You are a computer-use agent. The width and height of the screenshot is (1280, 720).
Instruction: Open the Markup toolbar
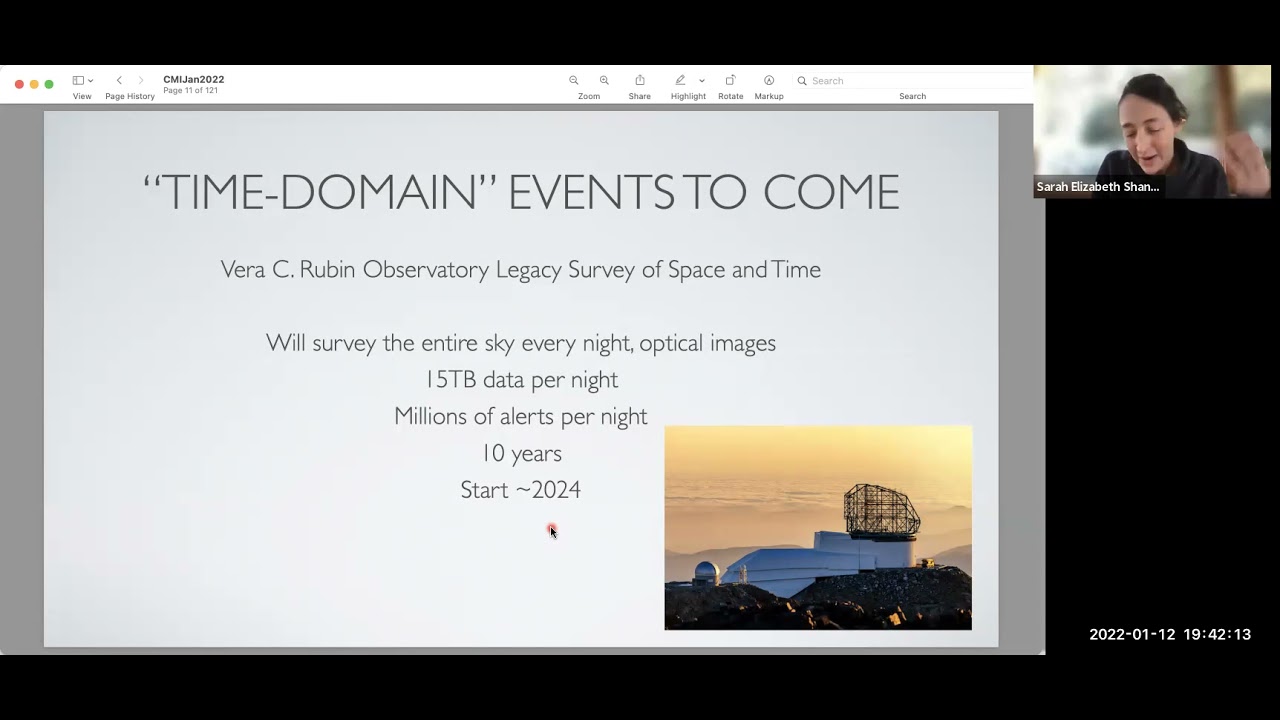coord(769,81)
